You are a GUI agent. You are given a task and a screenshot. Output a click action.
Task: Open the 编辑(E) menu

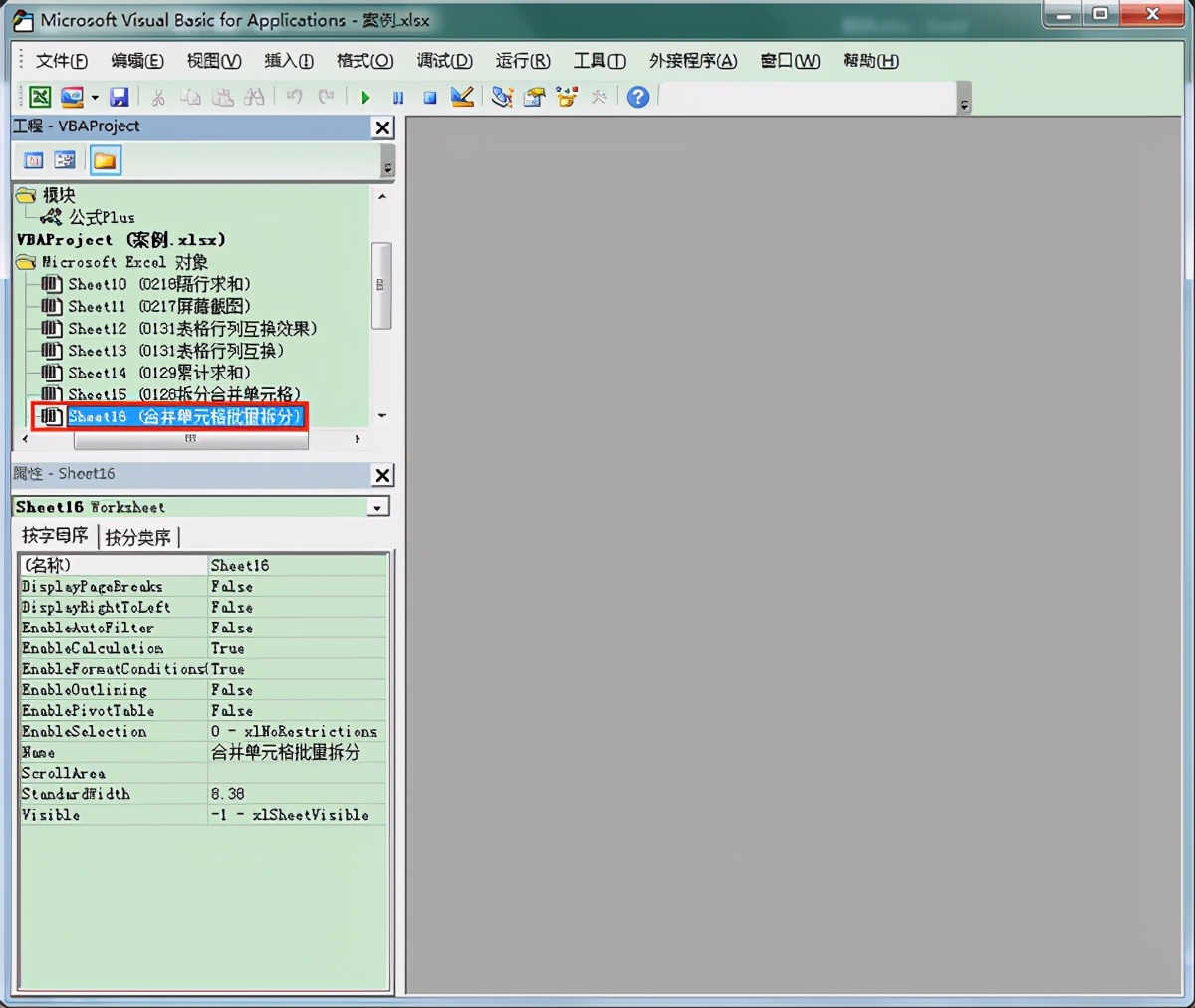137,61
